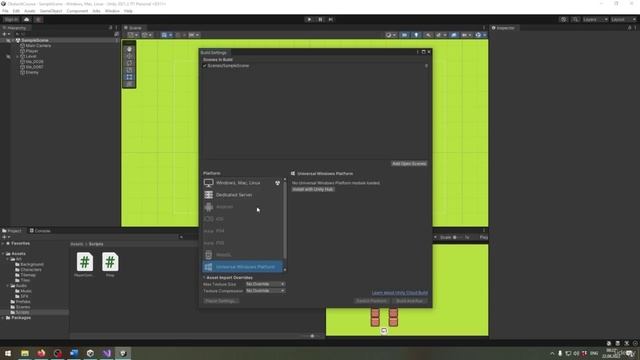640x360 pixels.
Task: Open the Layers dropdown
Action: [595, 19]
